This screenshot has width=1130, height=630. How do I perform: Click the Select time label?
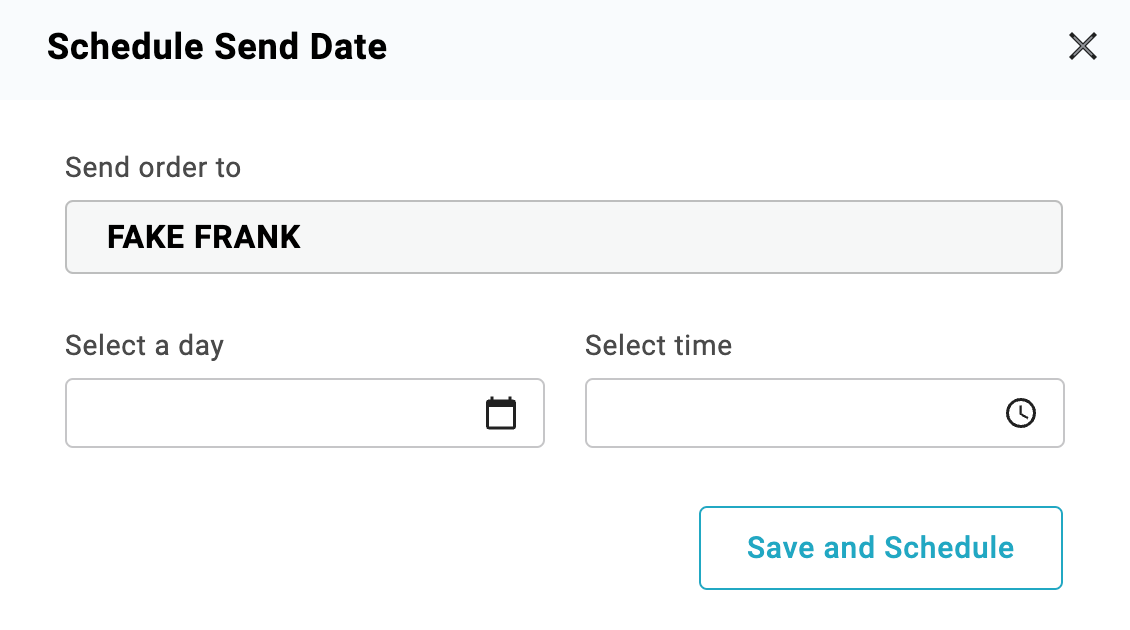658,346
